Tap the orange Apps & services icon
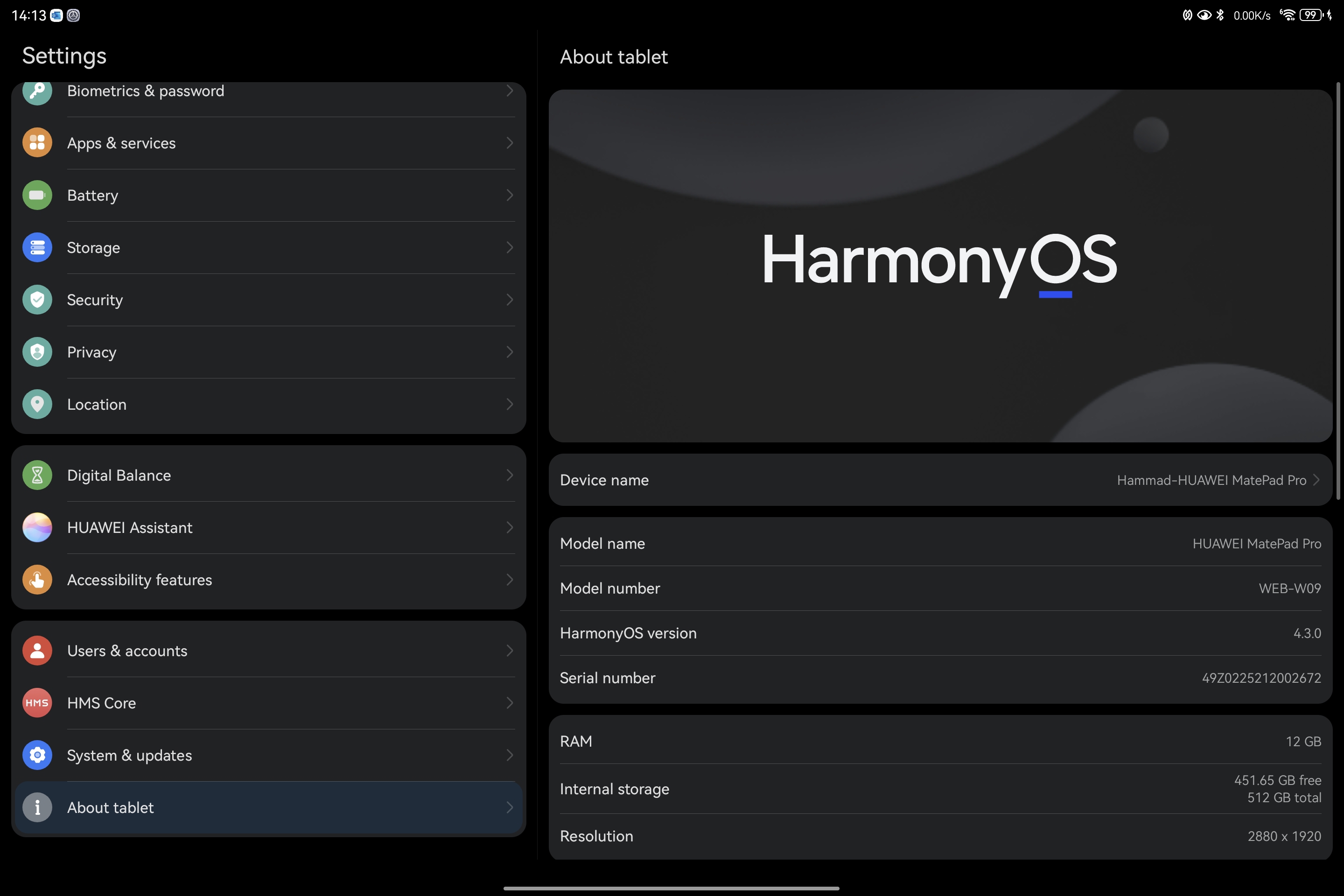This screenshot has height=896, width=1344. pos(37,143)
